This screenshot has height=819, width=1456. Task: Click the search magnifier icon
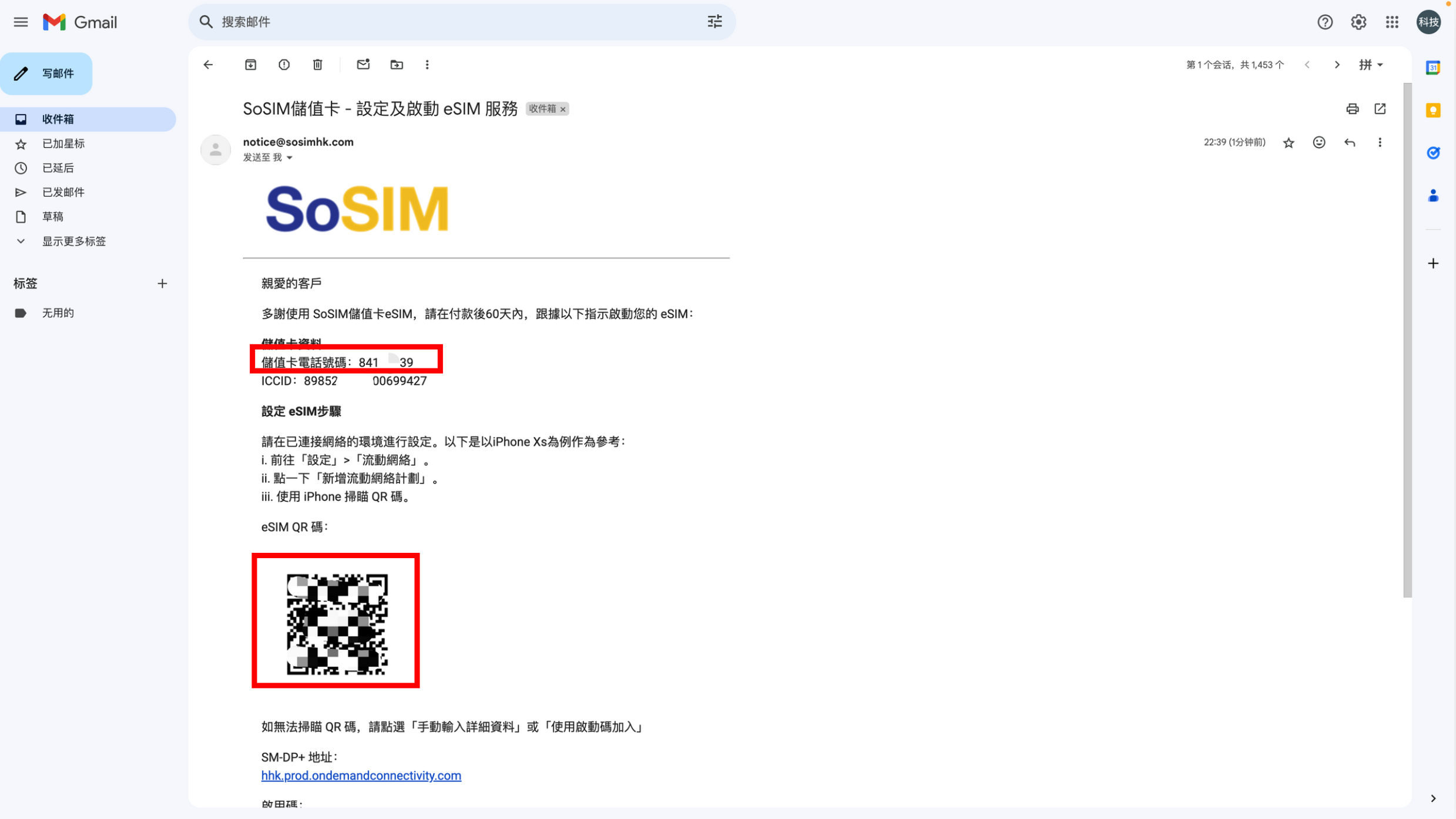coord(206,22)
